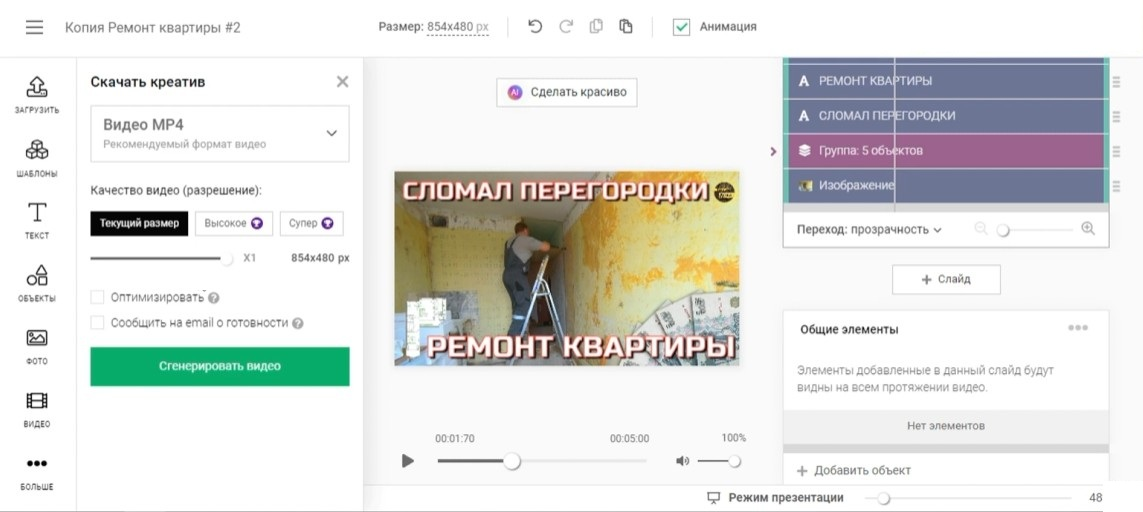Click Режим презентации label
The width and height of the screenshot is (1143, 512).
click(786, 497)
